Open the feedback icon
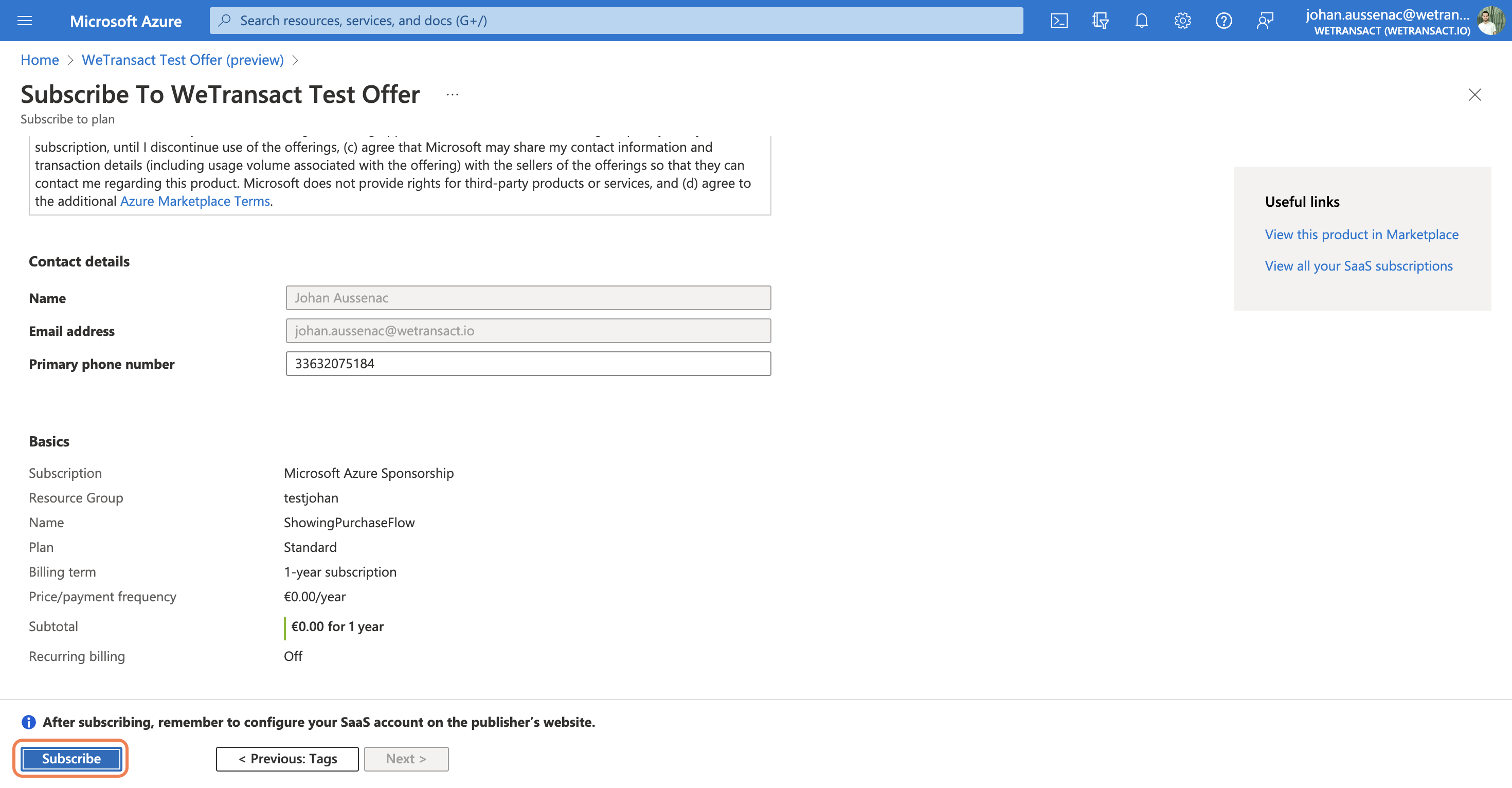 1265,21
